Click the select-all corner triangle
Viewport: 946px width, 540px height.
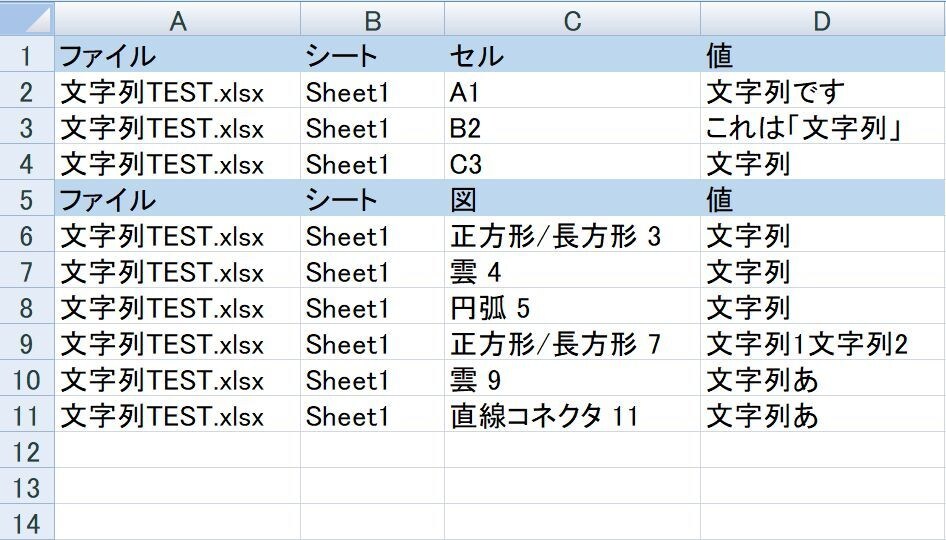27,19
